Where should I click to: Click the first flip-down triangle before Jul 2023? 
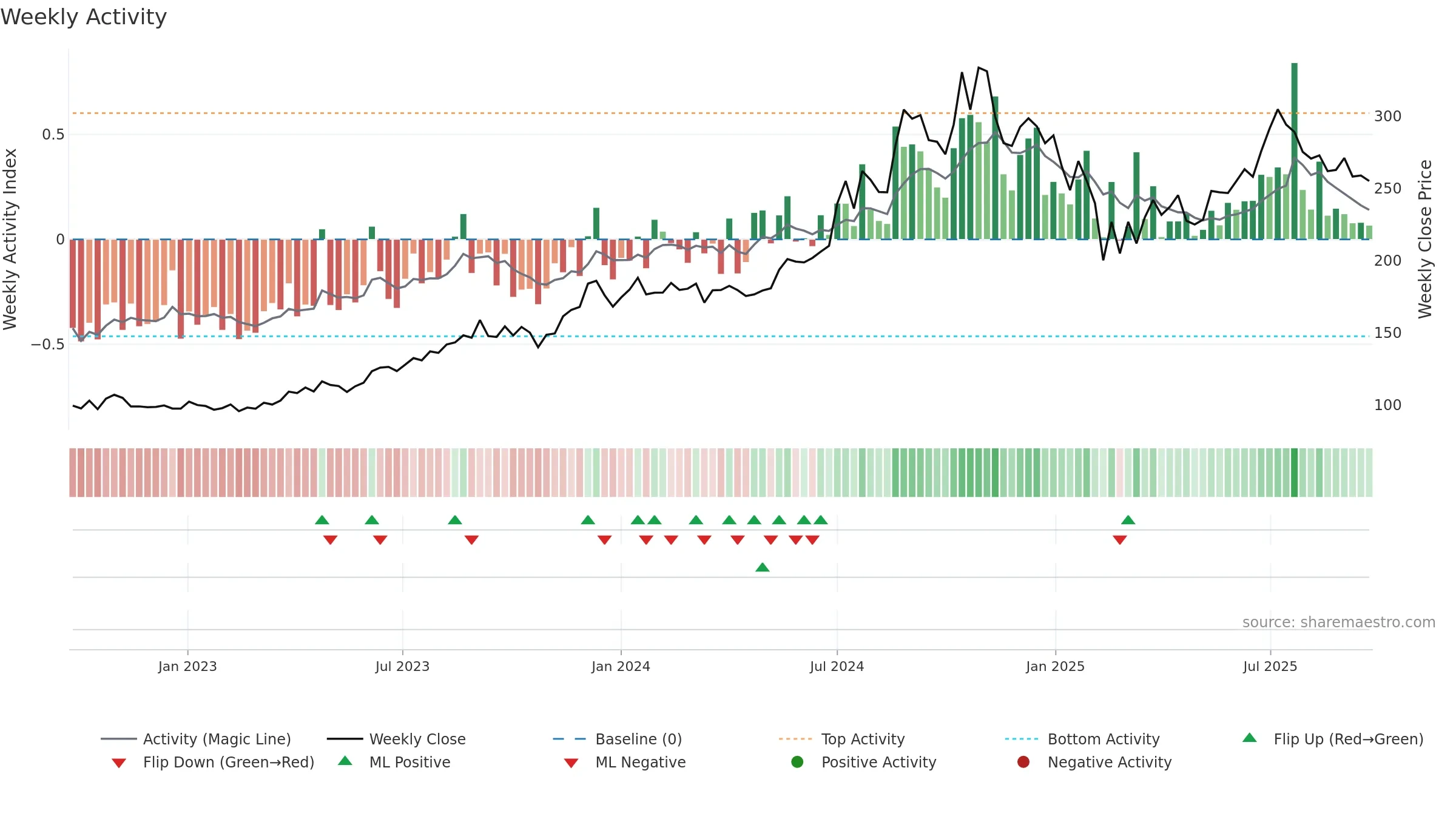[331, 540]
